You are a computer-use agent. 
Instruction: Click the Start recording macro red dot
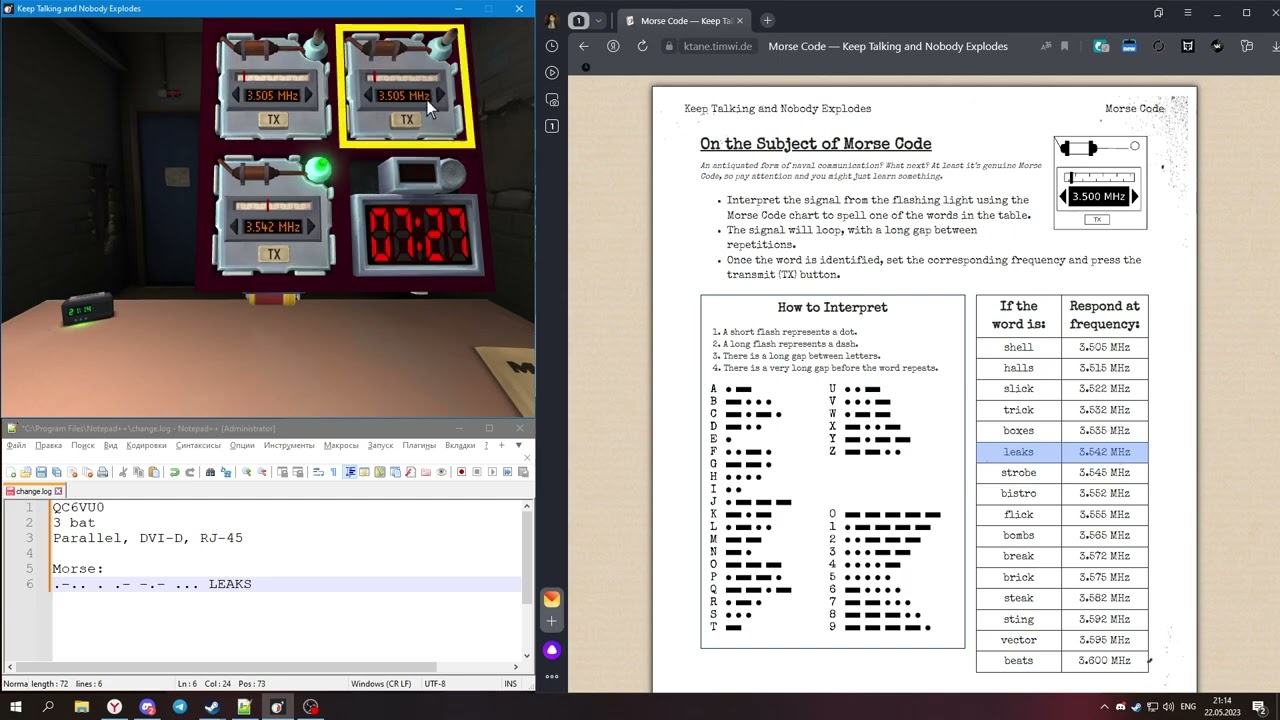tap(462, 472)
